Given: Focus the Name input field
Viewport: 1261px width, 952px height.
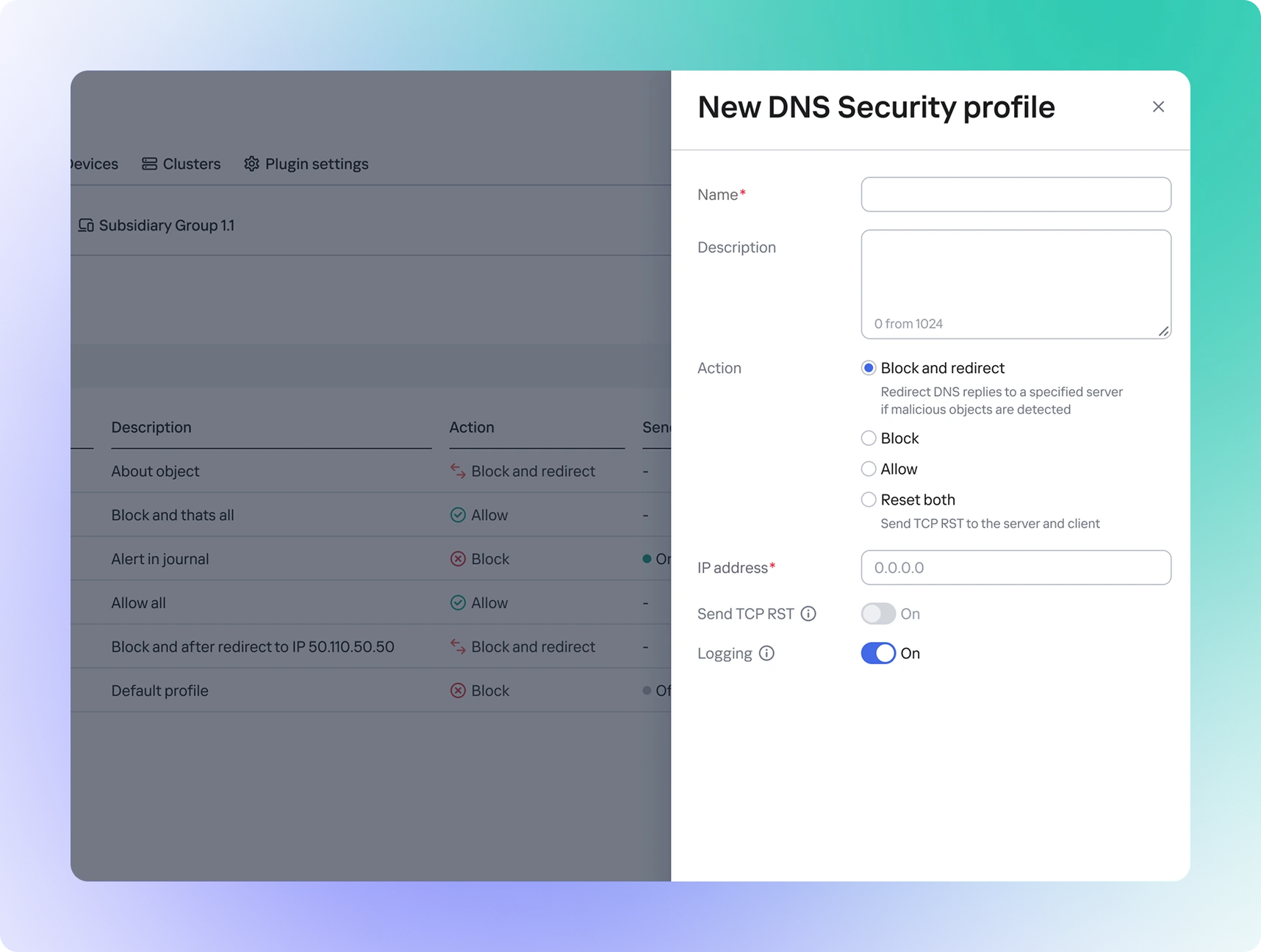Looking at the screenshot, I should click(1016, 195).
